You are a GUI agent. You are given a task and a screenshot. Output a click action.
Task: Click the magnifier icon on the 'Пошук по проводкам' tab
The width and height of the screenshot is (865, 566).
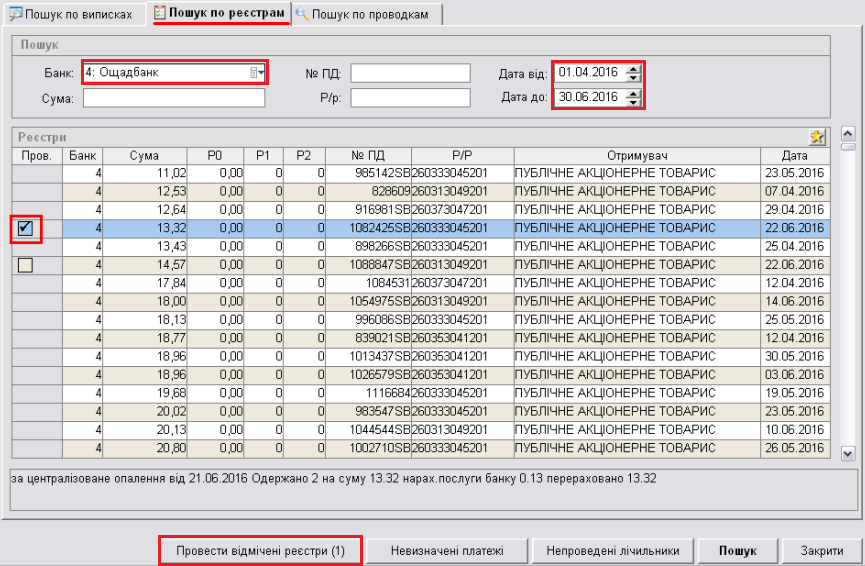(x=302, y=14)
